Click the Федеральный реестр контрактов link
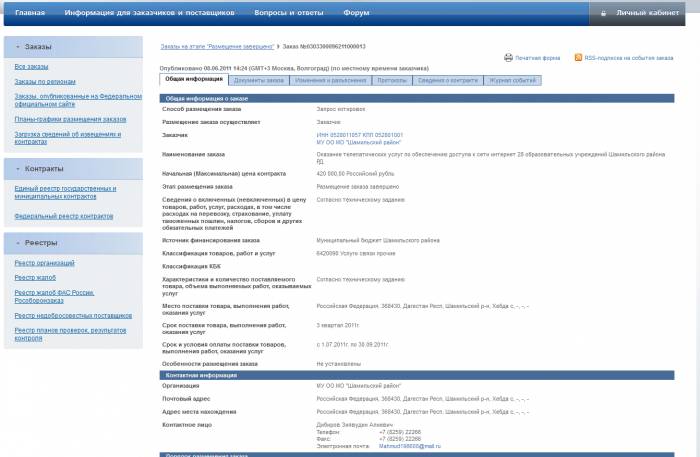The height and width of the screenshot is (457, 700). [63, 216]
